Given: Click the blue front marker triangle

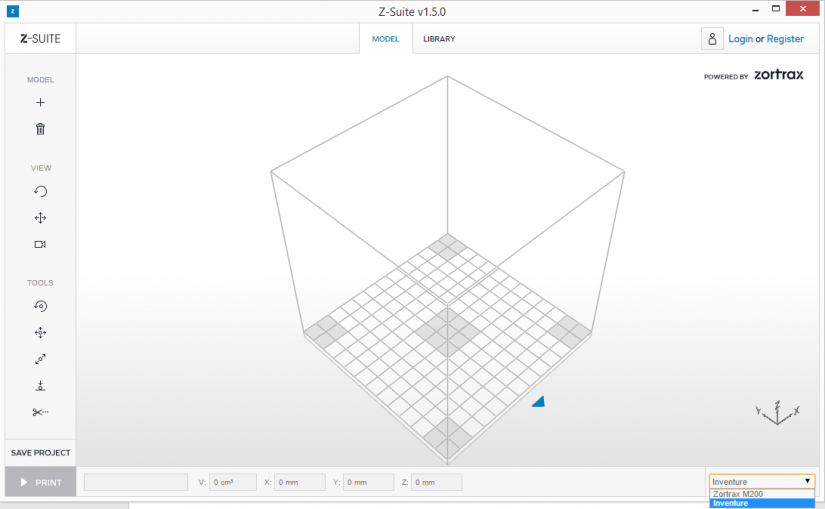Looking at the screenshot, I should pos(539,402).
